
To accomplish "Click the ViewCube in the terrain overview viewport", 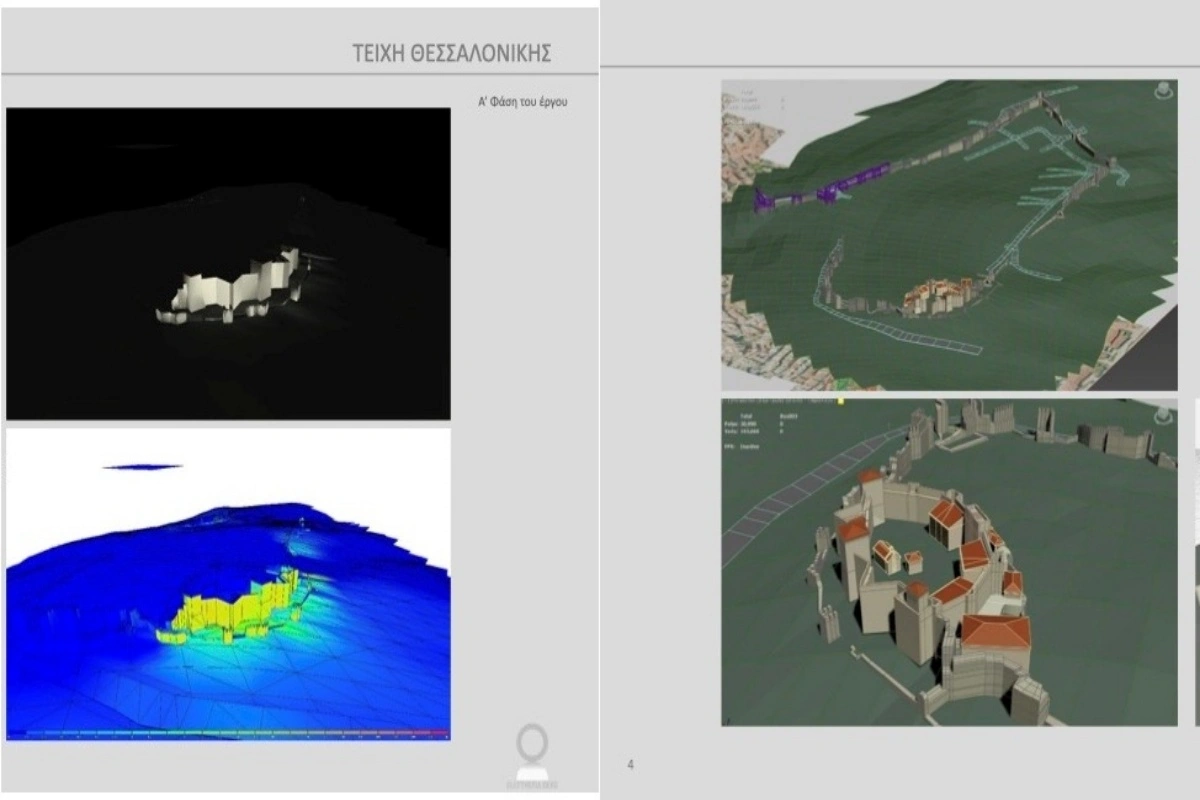I will pyautogui.click(x=1162, y=91).
